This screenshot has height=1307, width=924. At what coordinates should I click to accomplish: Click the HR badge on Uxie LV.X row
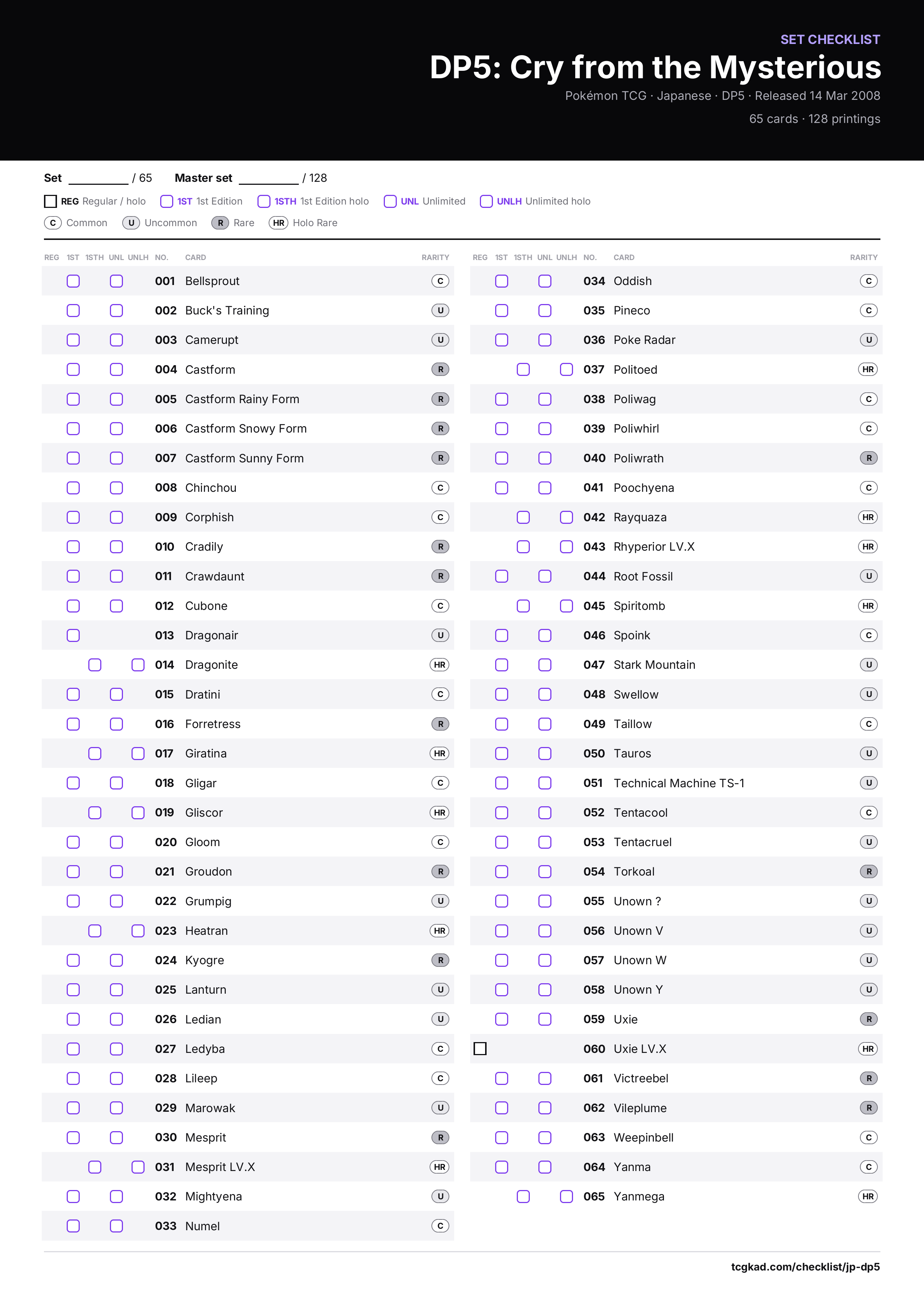pyautogui.click(x=868, y=1048)
